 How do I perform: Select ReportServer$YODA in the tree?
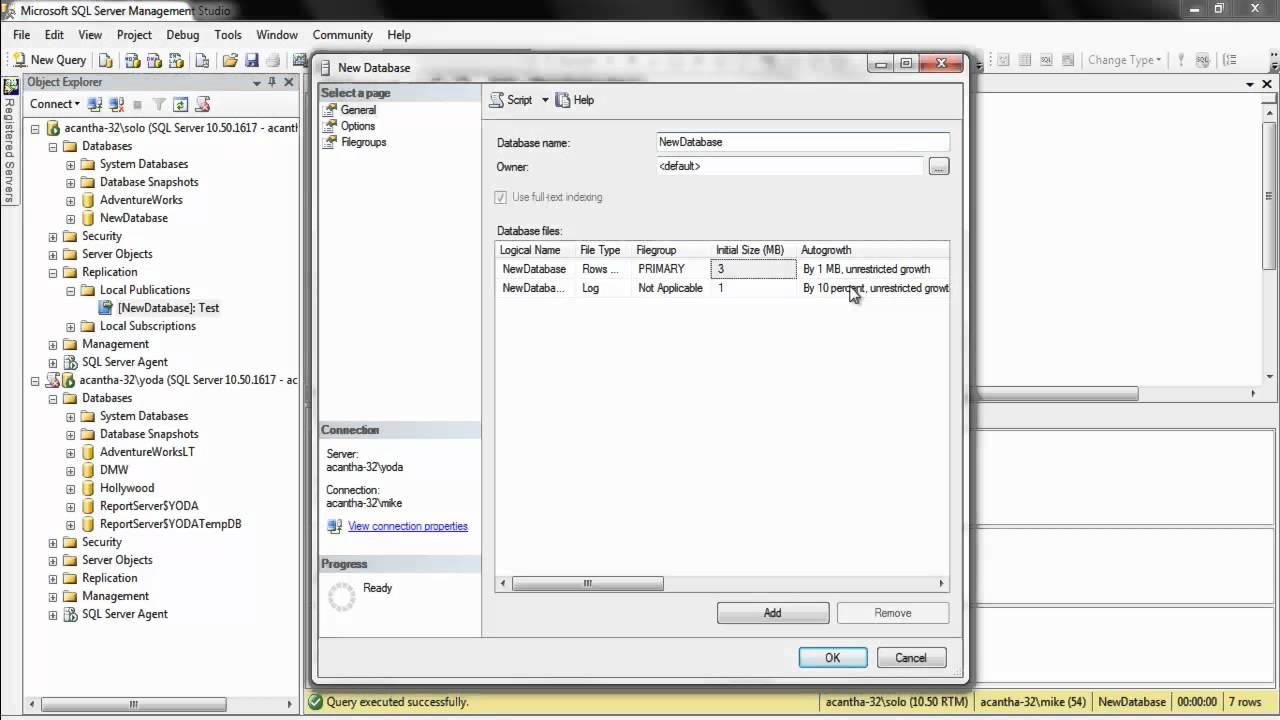[149, 506]
